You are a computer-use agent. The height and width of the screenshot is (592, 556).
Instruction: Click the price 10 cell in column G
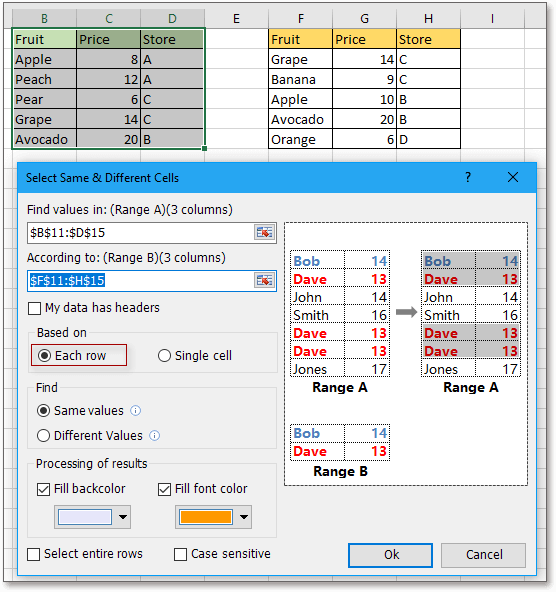[364, 99]
